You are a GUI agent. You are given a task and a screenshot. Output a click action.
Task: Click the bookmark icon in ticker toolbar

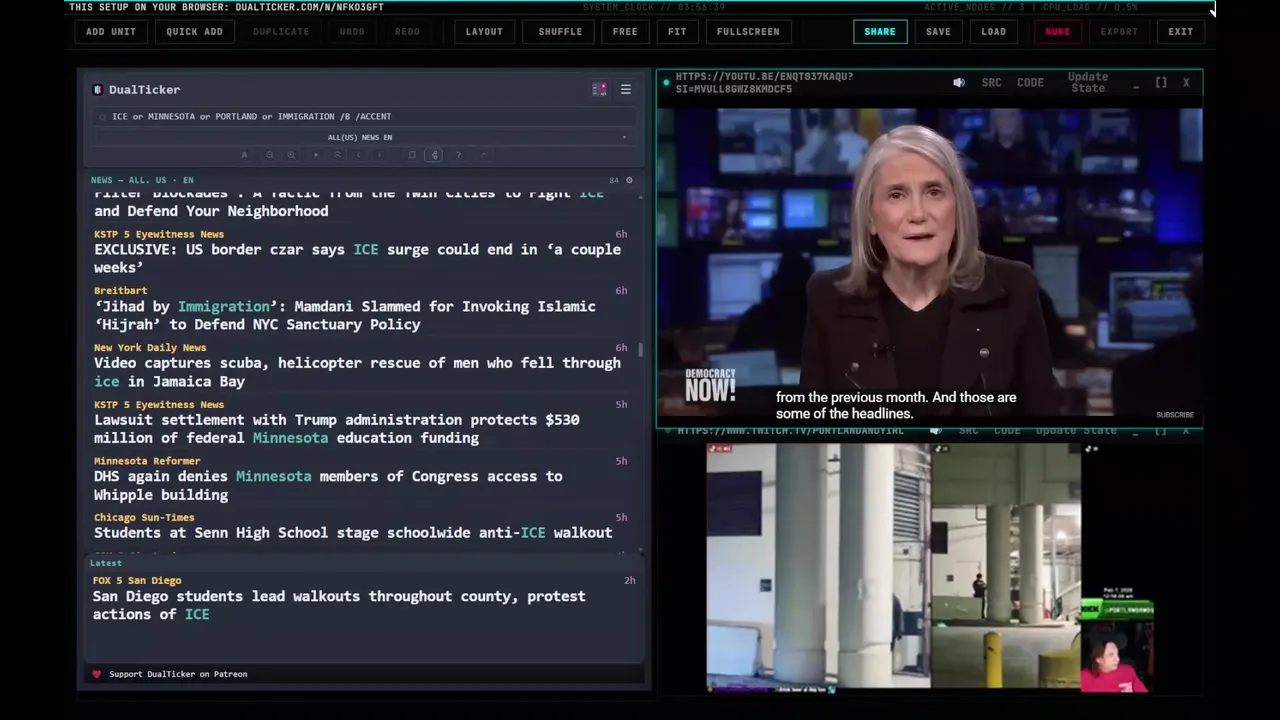[412, 155]
